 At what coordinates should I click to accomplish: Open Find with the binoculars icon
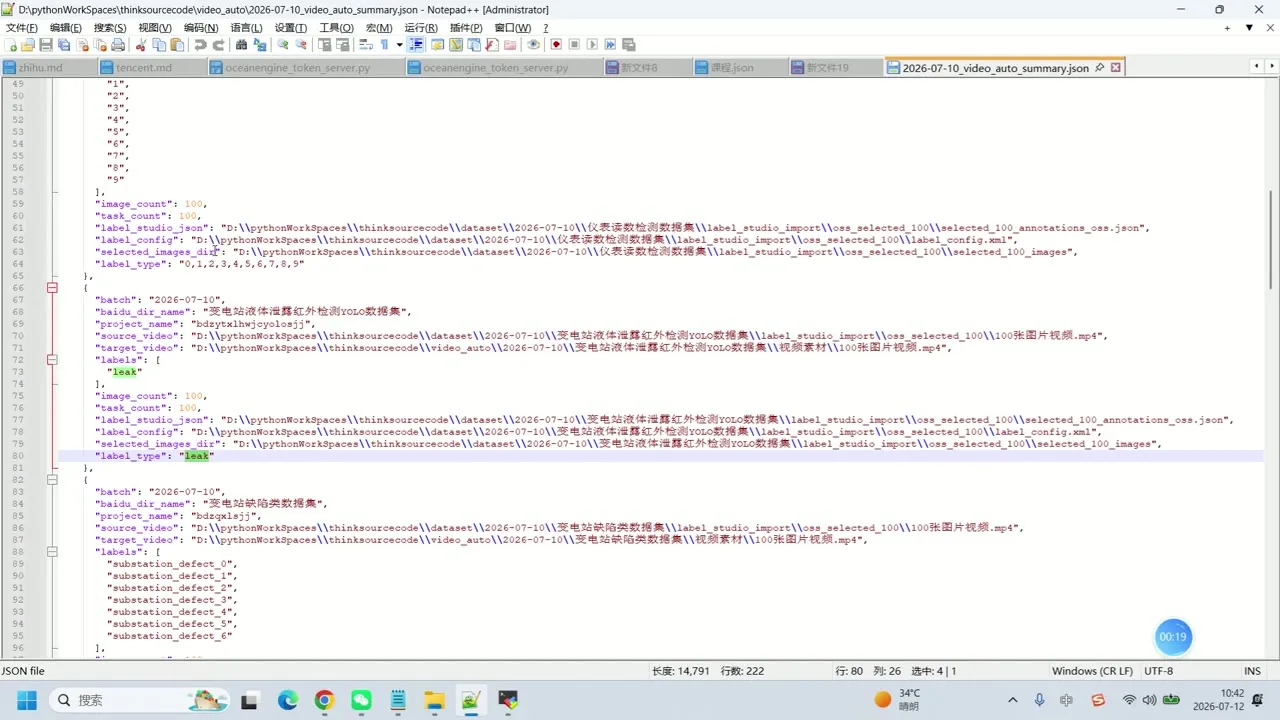point(241,44)
